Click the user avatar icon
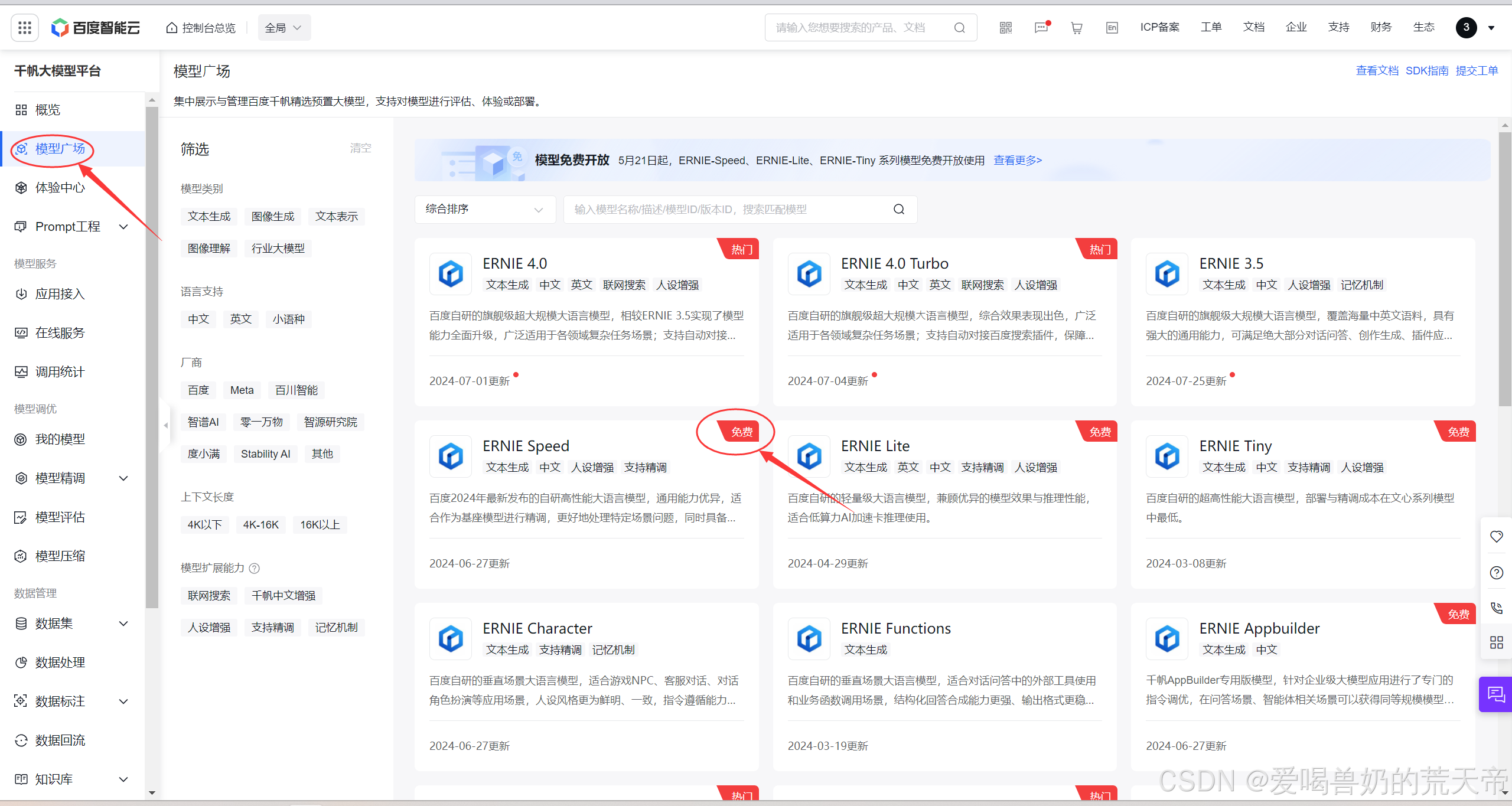Viewport: 1512px width, 806px height. click(x=1467, y=28)
